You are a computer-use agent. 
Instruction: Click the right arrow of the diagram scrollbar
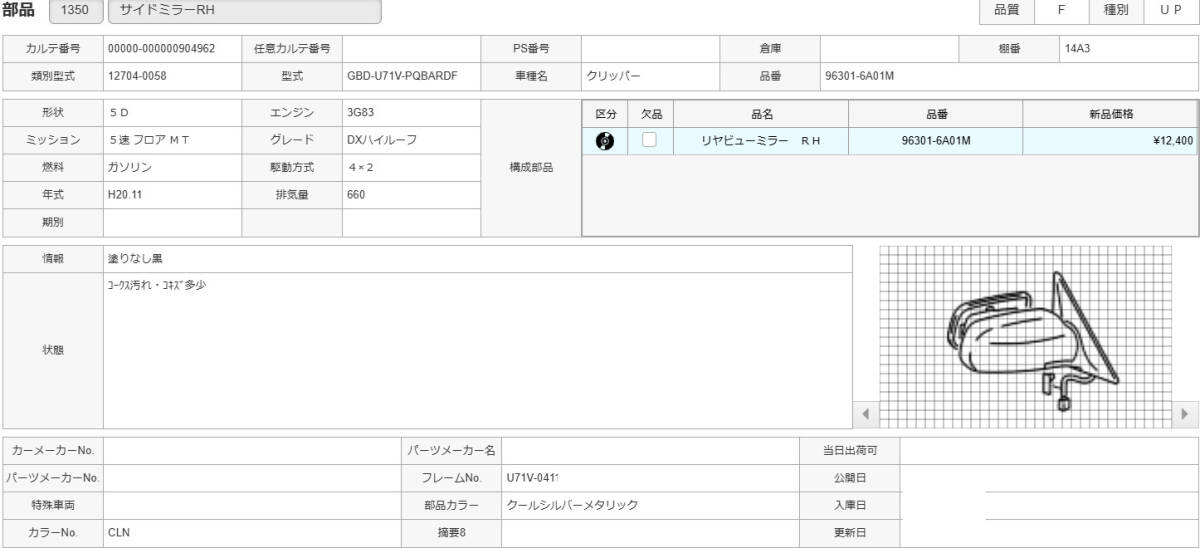[x=1184, y=413]
